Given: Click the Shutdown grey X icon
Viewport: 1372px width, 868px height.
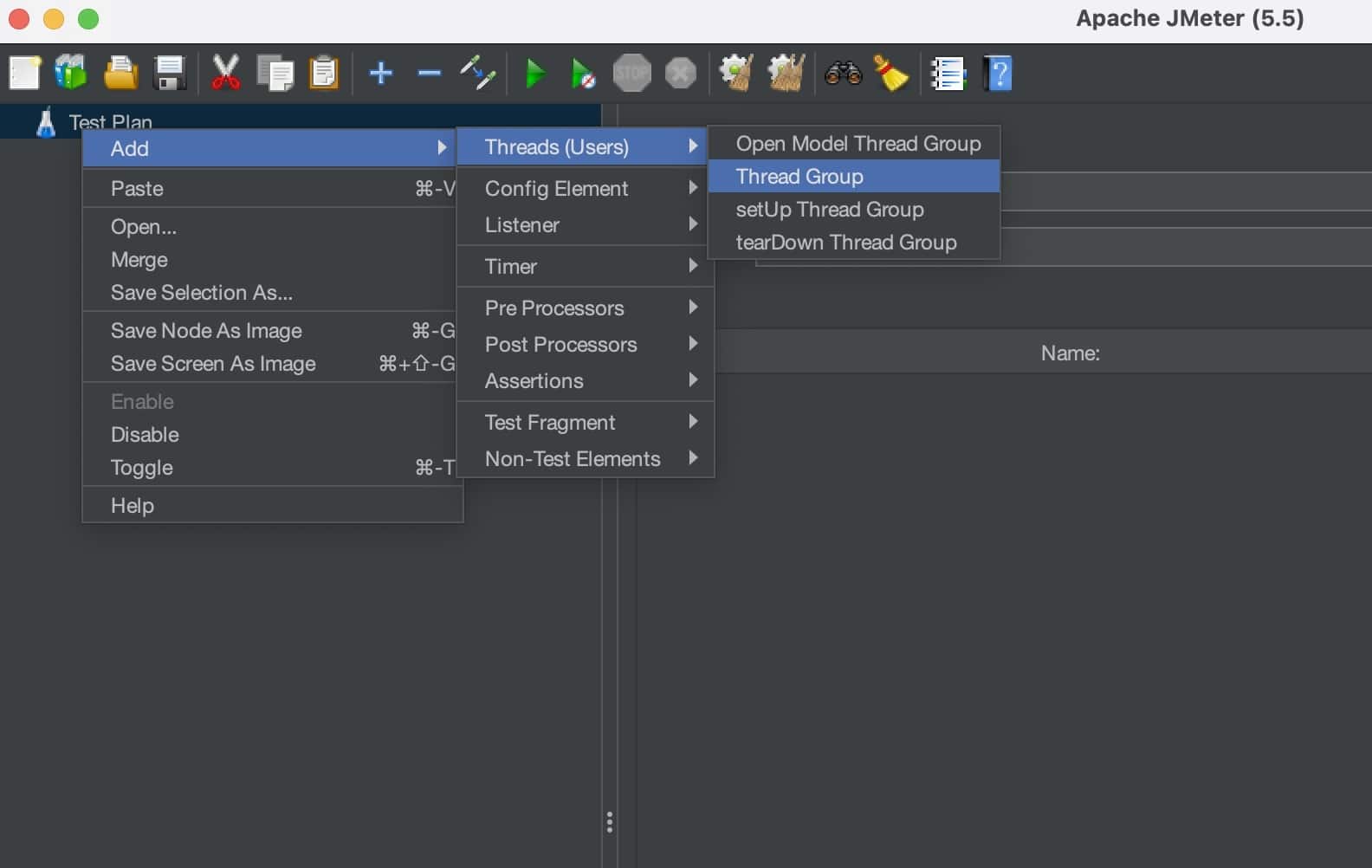Looking at the screenshot, I should (681, 73).
